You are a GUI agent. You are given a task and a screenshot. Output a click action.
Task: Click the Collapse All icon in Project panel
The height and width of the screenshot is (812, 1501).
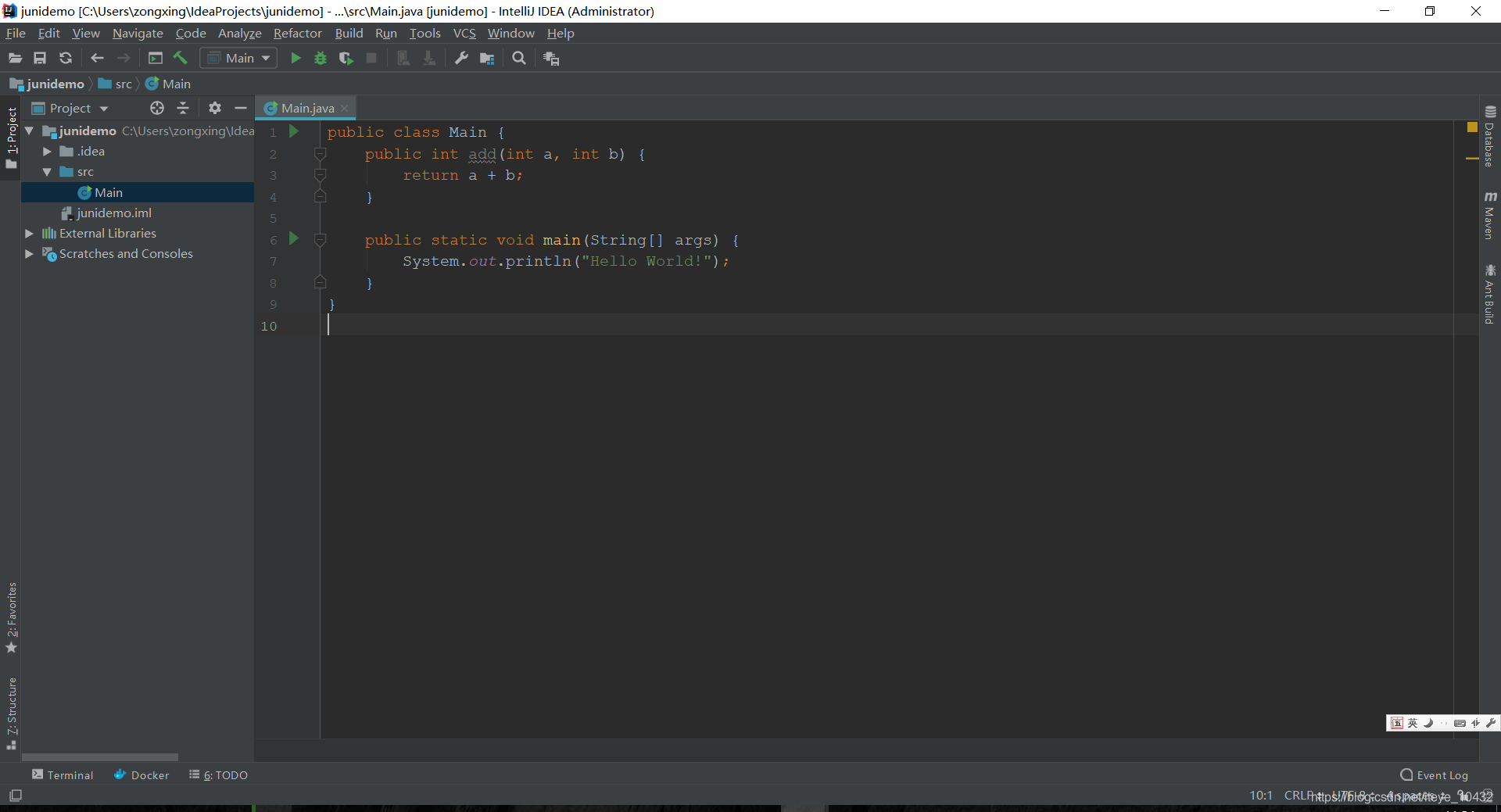click(183, 108)
